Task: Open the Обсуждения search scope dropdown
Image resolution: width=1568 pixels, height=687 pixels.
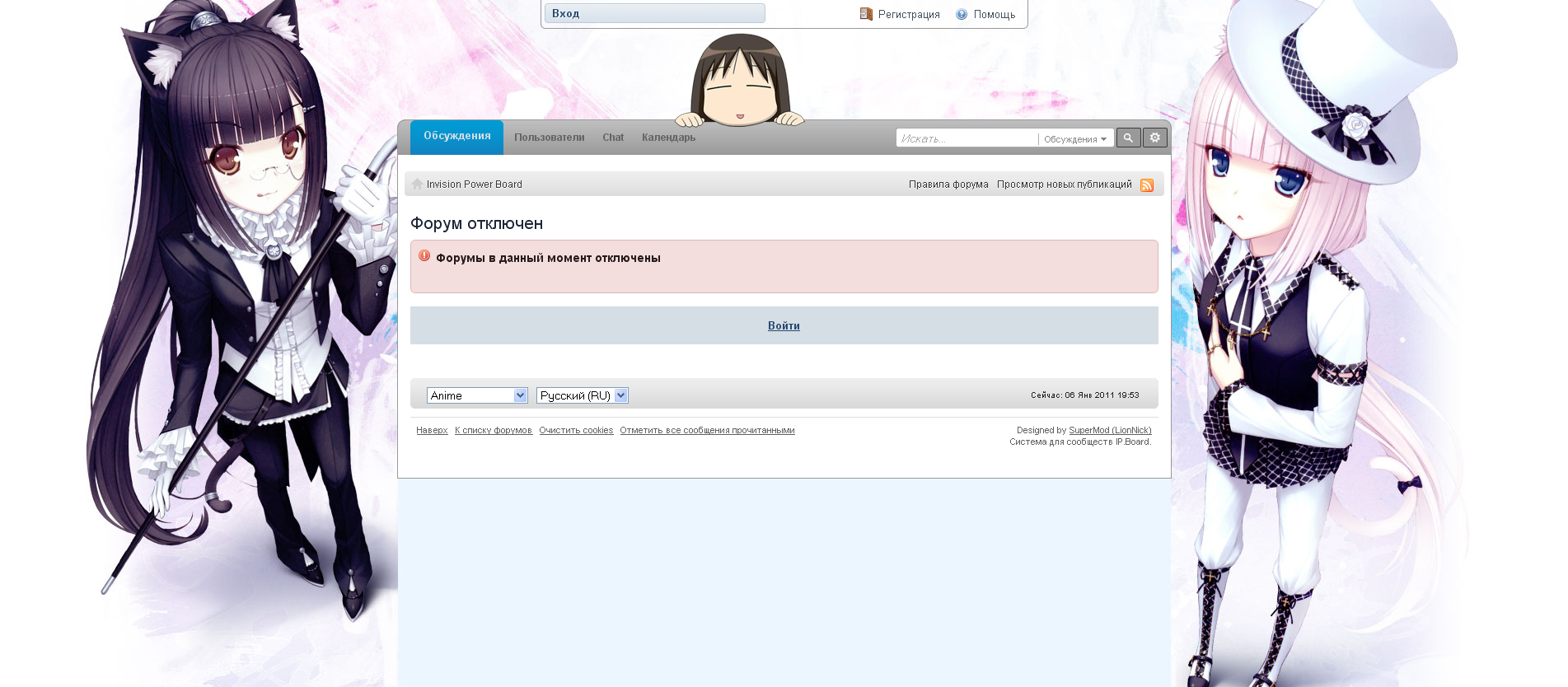Action: (x=1074, y=139)
